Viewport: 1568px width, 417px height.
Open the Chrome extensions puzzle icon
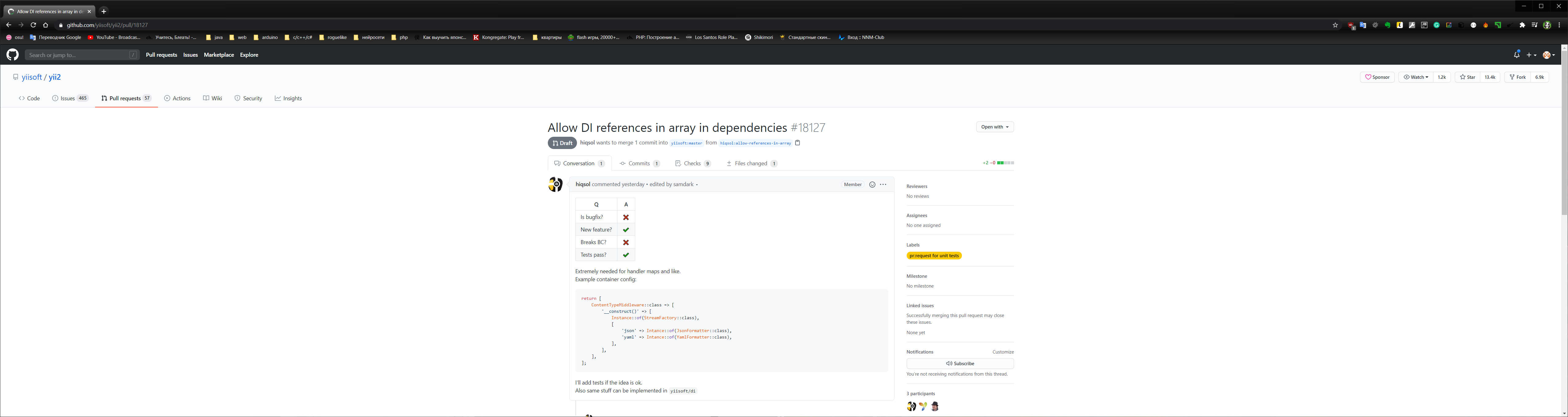[x=1522, y=25]
